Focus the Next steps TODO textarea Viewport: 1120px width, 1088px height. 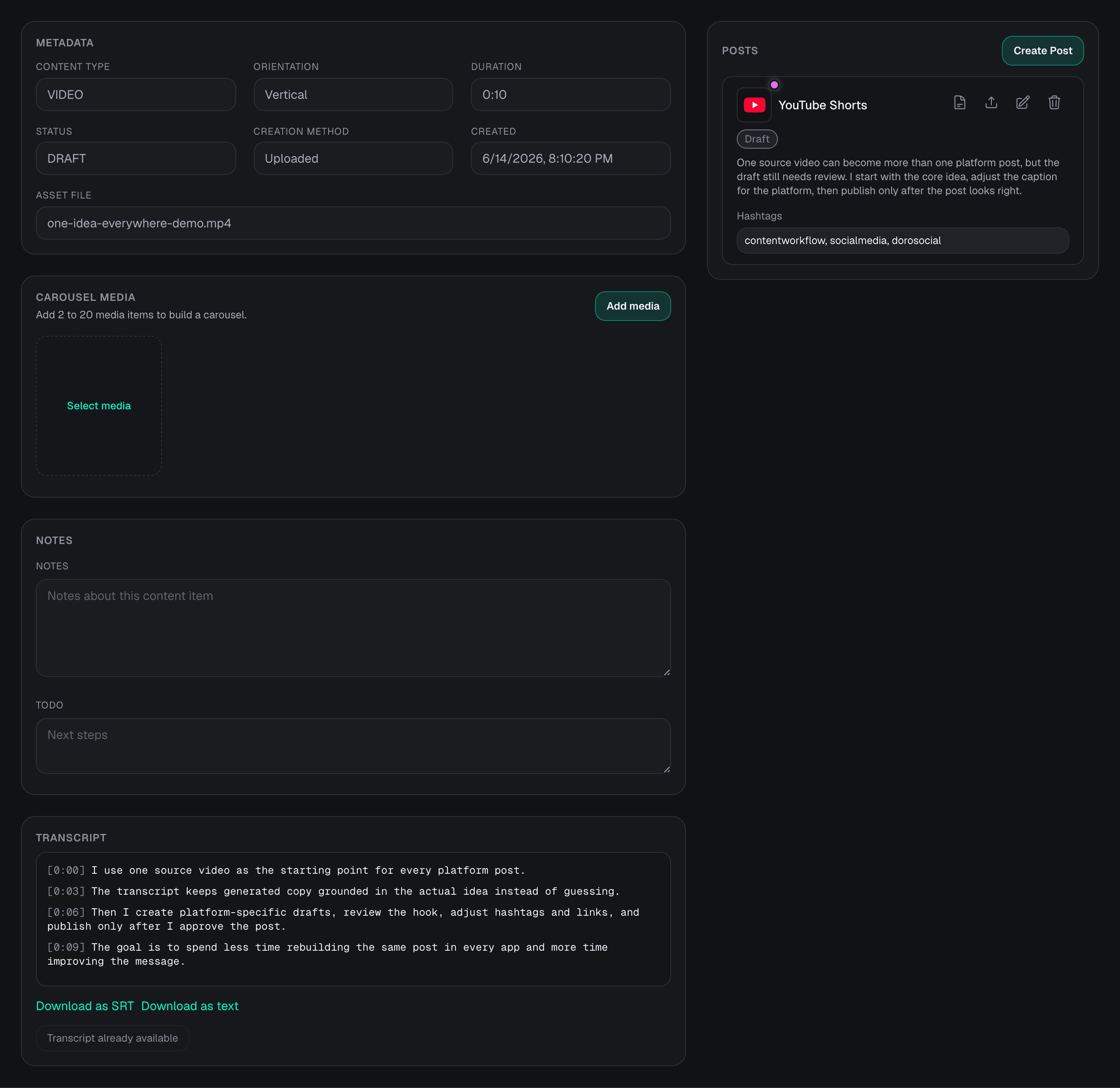[x=353, y=746]
